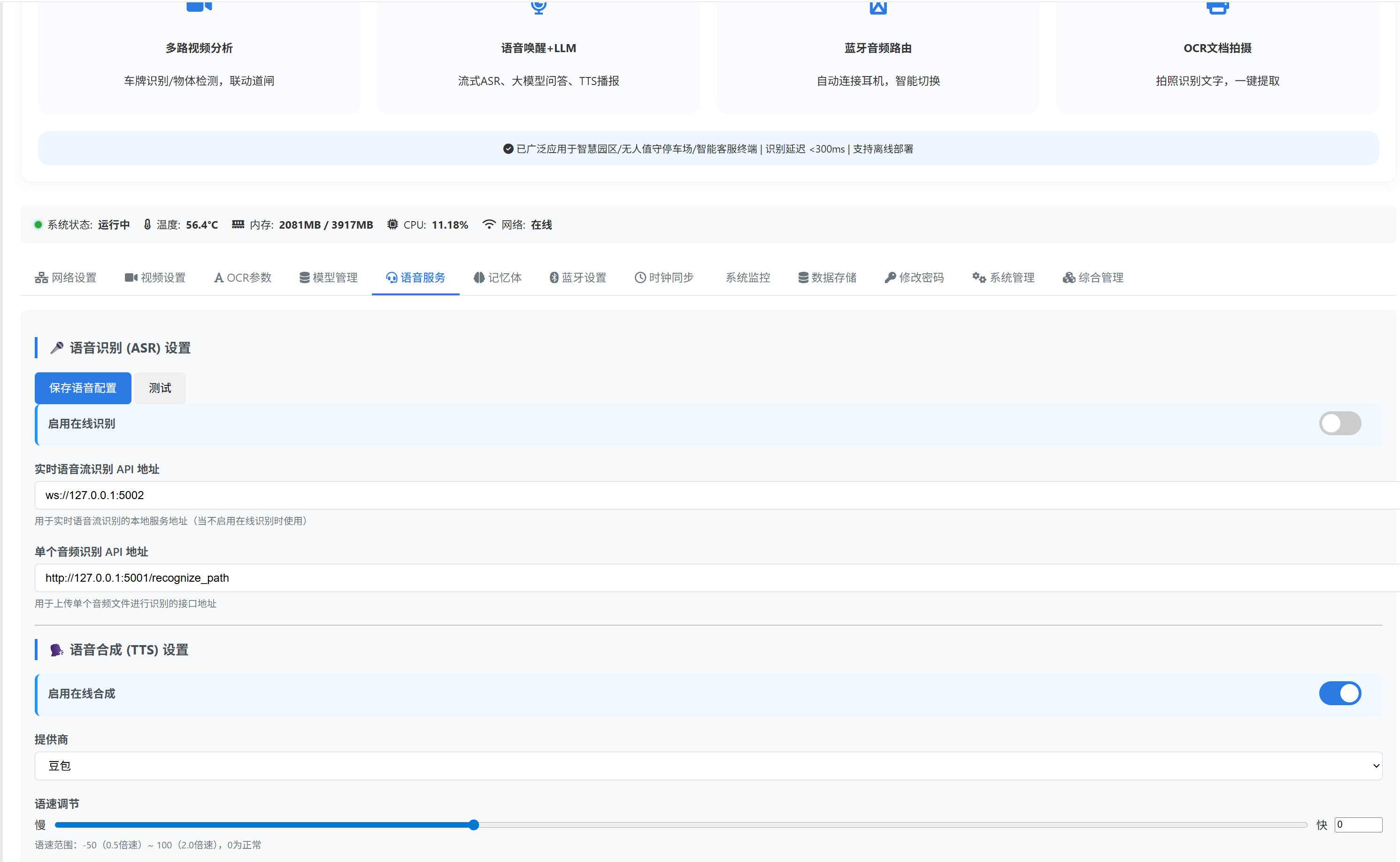Click the 语速调节 slider handle
The width and height of the screenshot is (1400, 862).
tap(474, 825)
